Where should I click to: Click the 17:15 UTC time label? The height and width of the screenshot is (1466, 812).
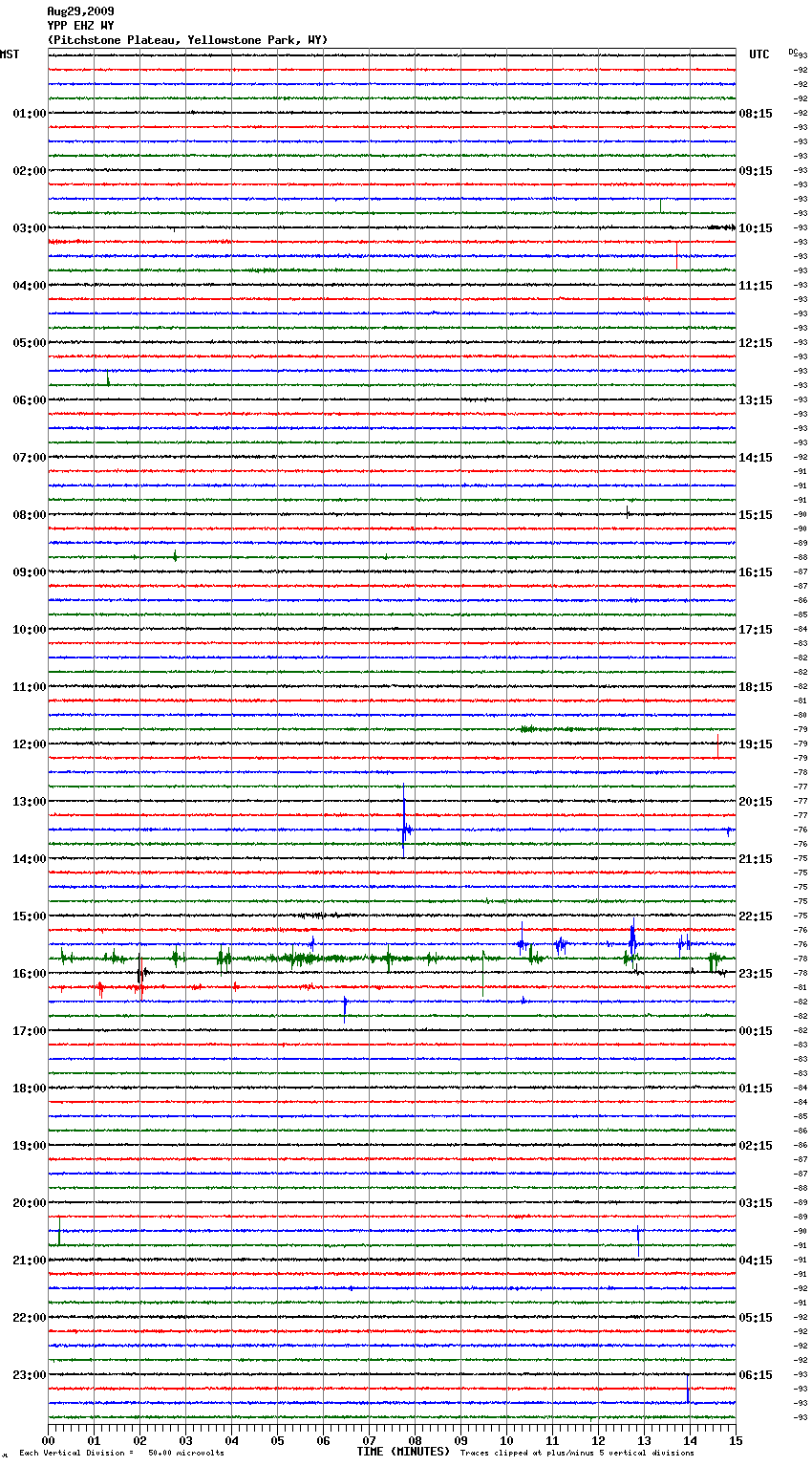pyautogui.click(x=756, y=630)
